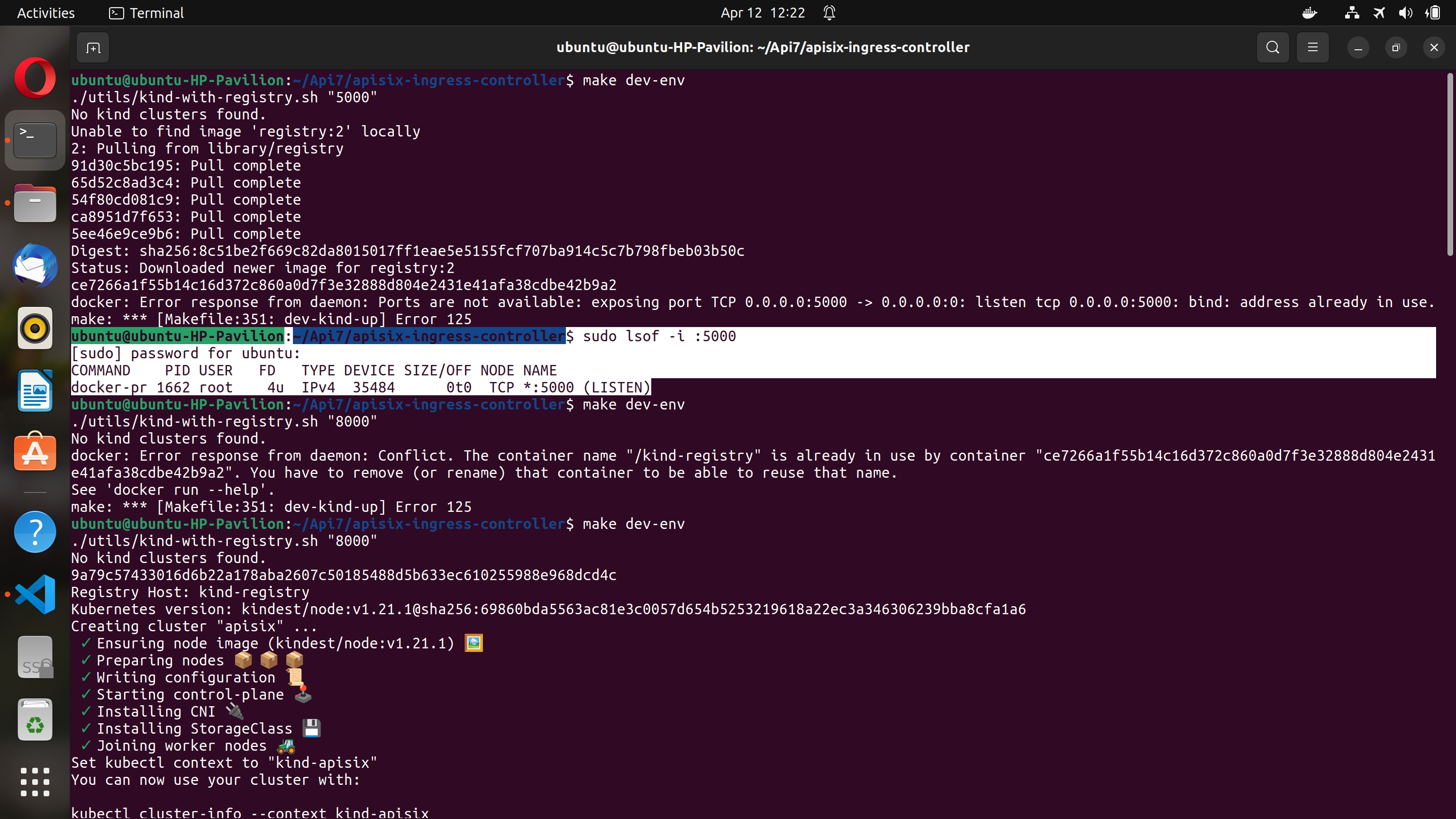The image size is (1456, 819).
Task: Open Terminal app menu in top bar
Action: click(146, 13)
